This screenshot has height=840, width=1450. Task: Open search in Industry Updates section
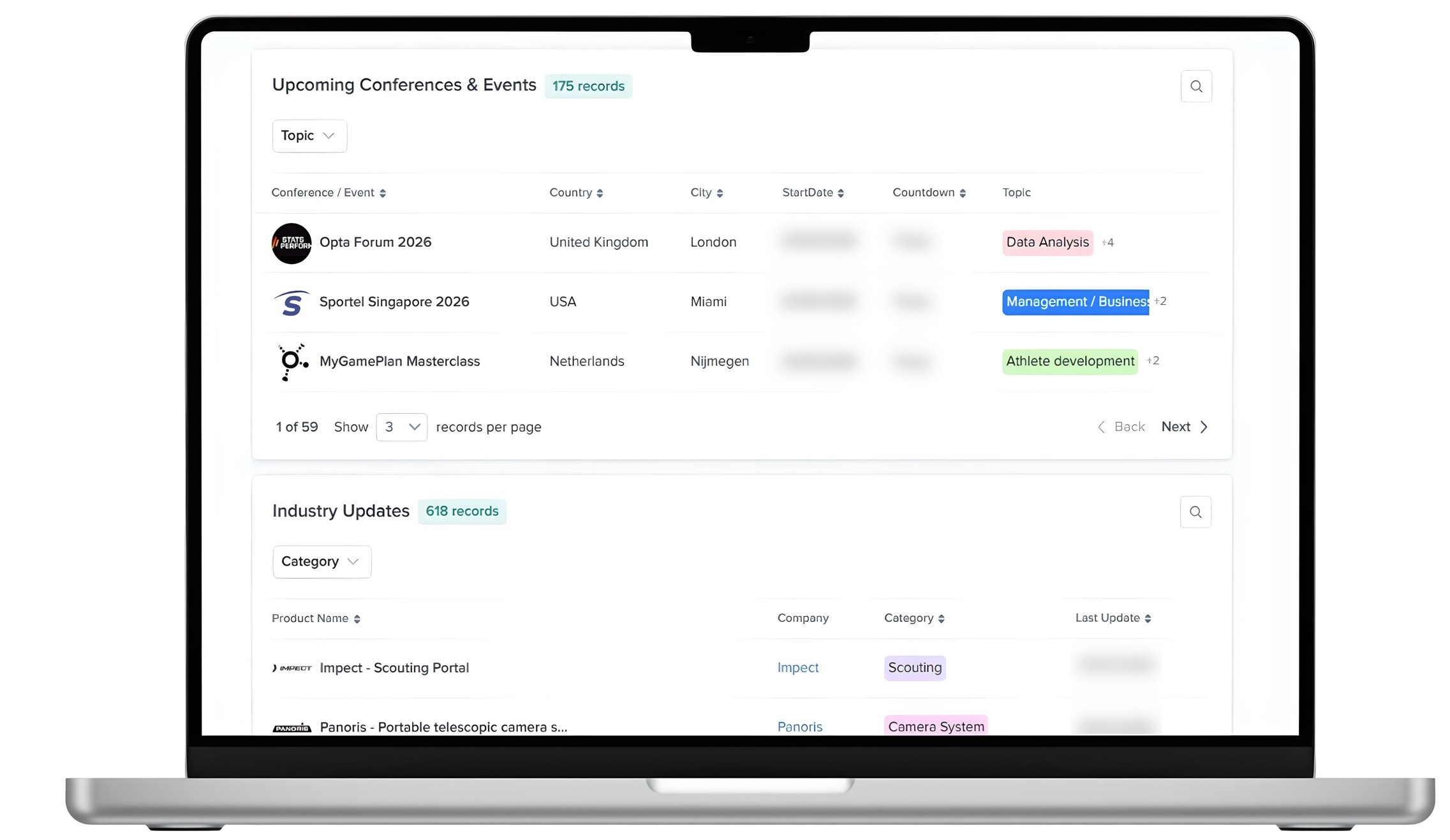click(1195, 512)
